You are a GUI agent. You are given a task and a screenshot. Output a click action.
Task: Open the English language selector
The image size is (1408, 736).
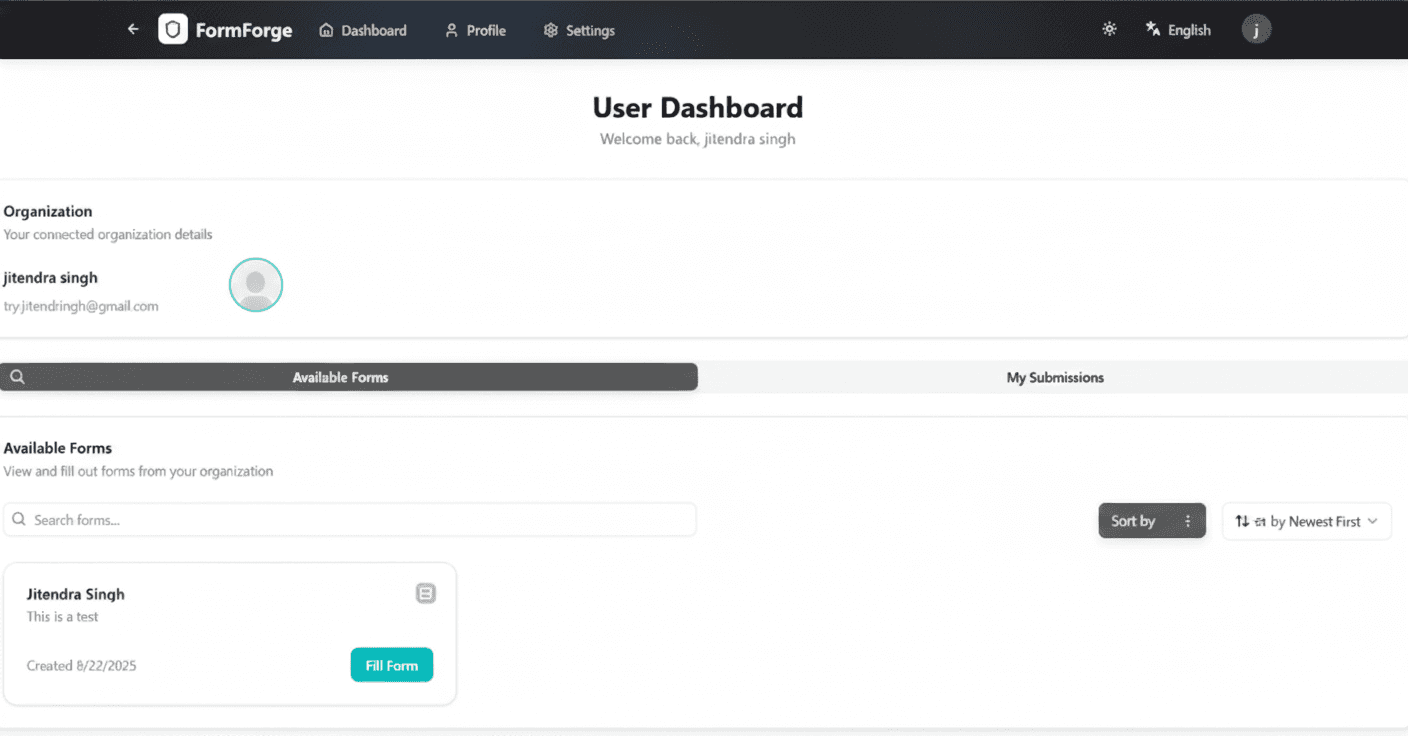click(1178, 30)
